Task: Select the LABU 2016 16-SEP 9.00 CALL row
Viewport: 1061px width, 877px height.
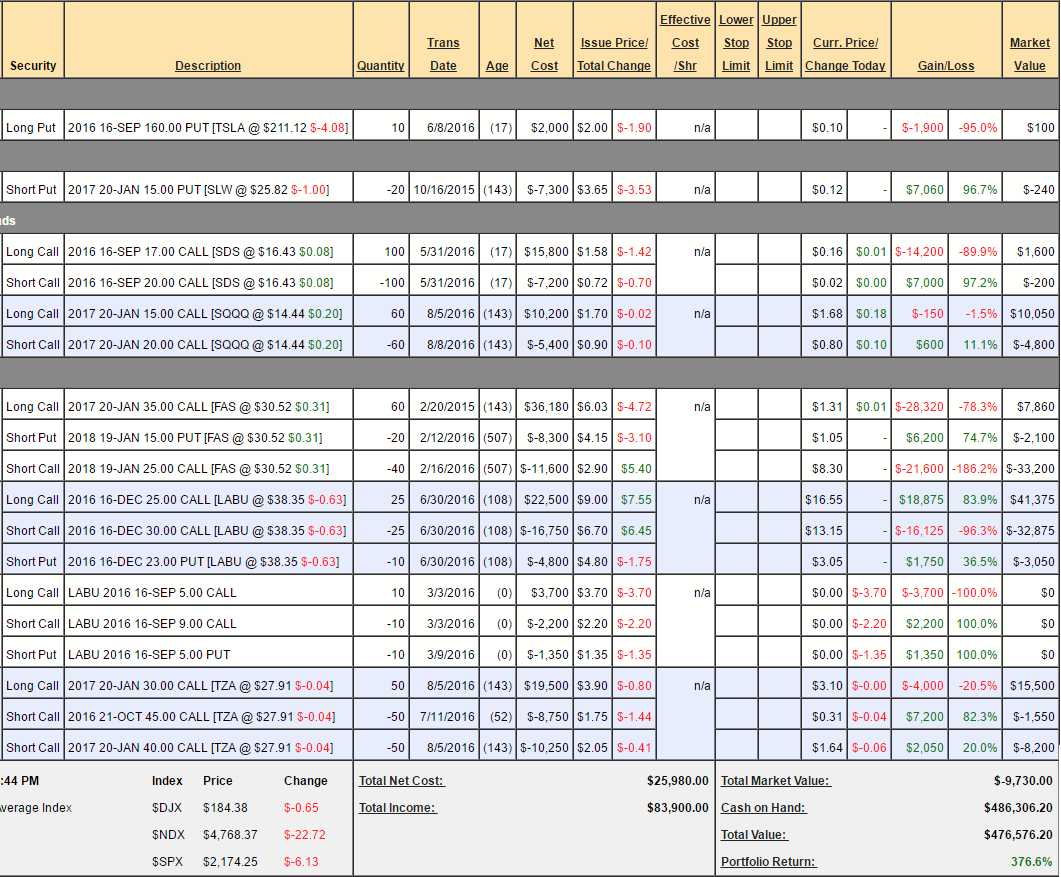Action: [208, 624]
